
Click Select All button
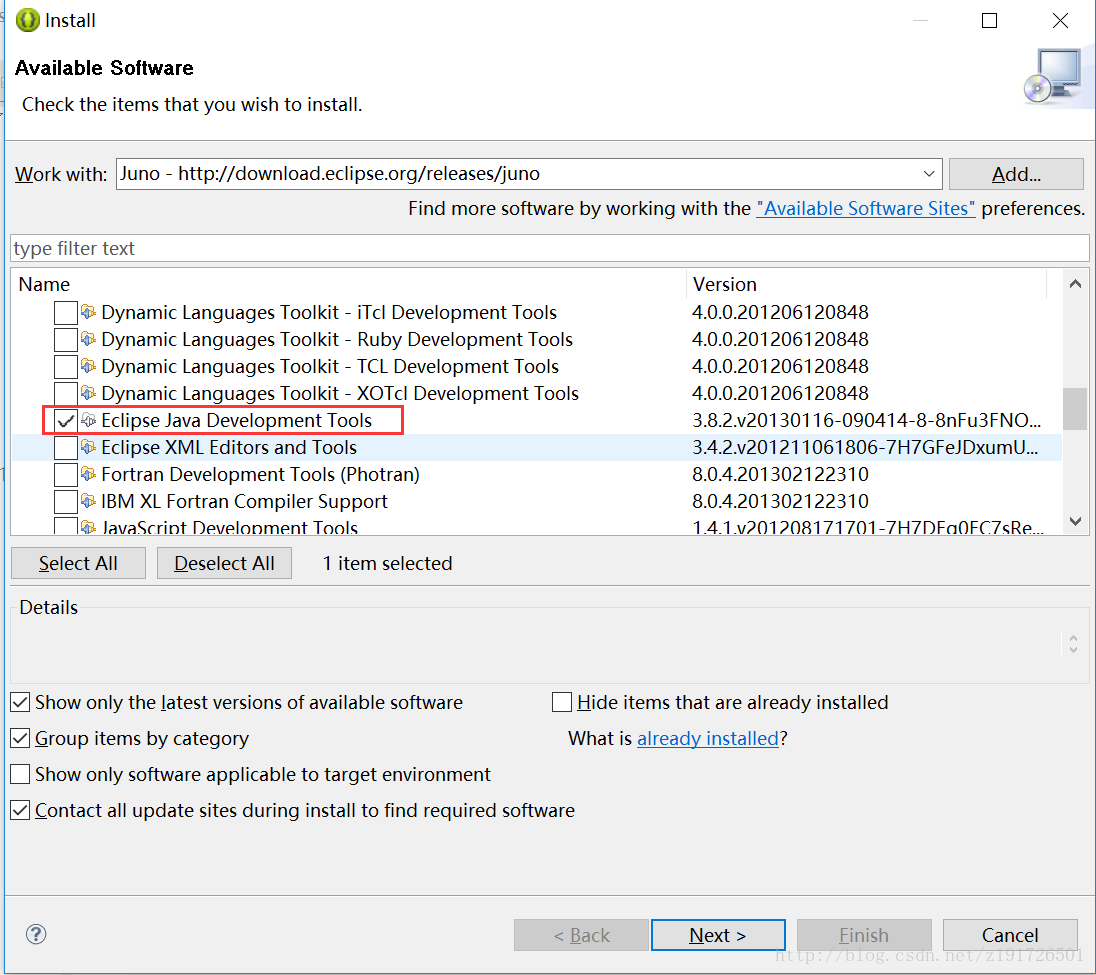click(x=78, y=563)
